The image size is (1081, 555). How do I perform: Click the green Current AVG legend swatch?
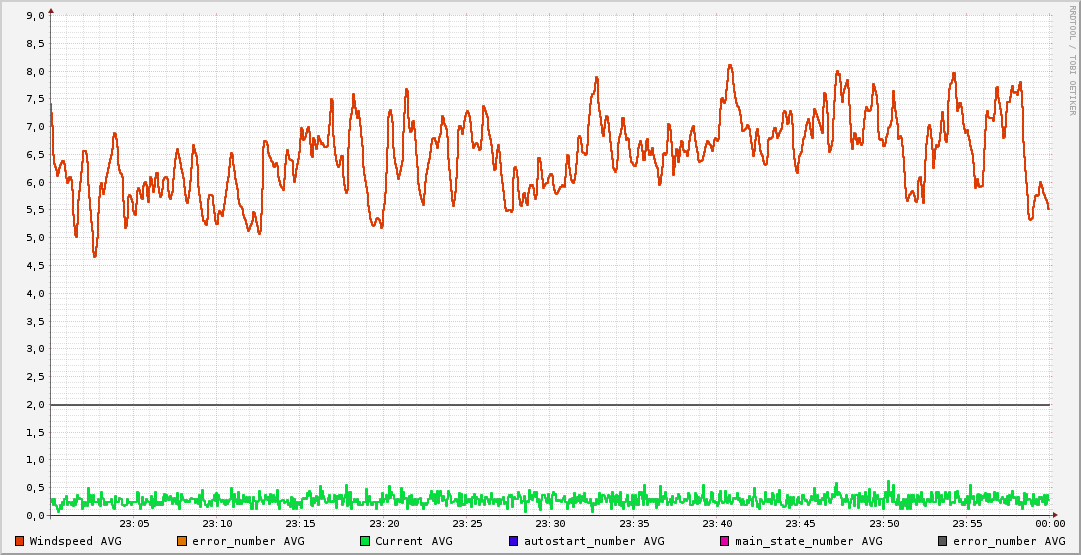pos(365,541)
